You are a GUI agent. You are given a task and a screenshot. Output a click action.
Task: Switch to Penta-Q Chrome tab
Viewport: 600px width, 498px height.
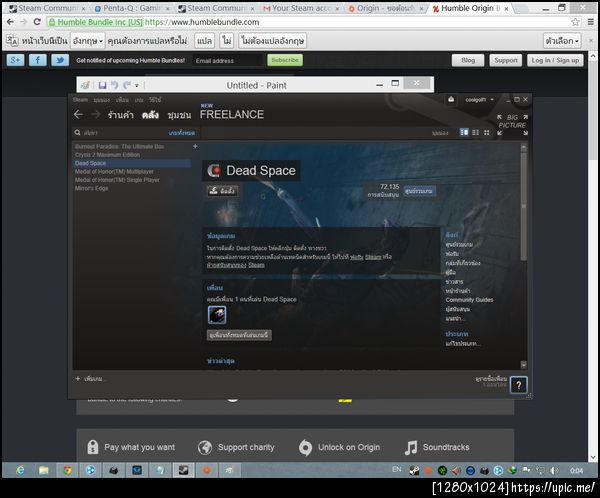132,8
